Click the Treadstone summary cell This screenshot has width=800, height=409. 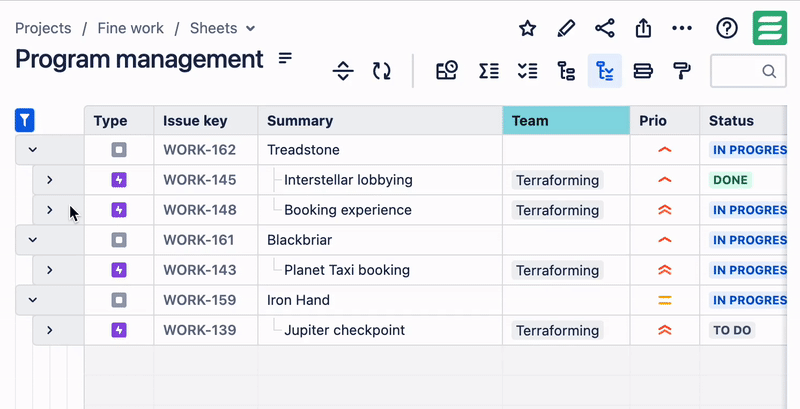point(380,150)
